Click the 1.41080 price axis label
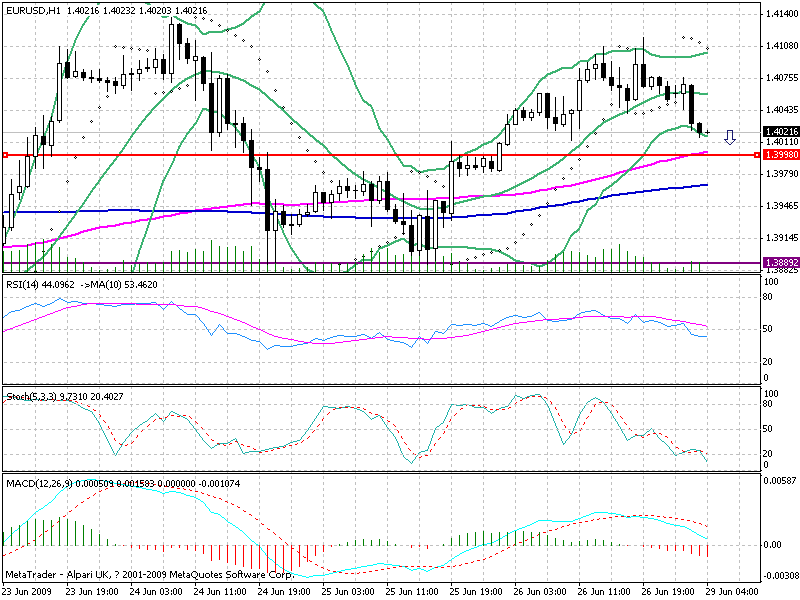The image size is (800, 600). (x=782, y=46)
